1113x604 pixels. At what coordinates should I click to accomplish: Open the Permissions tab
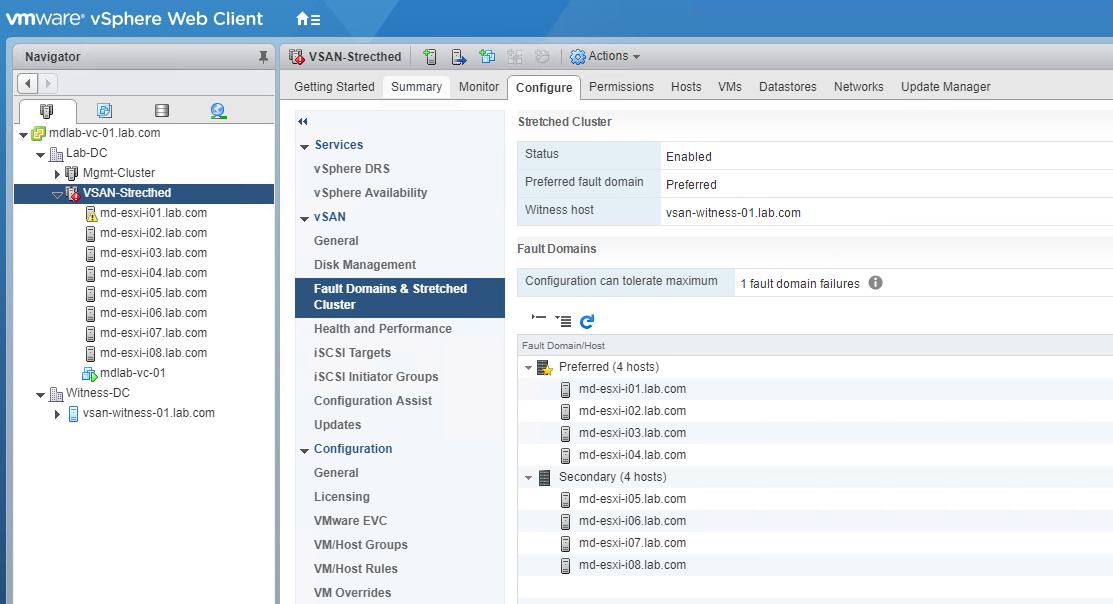click(622, 87)
